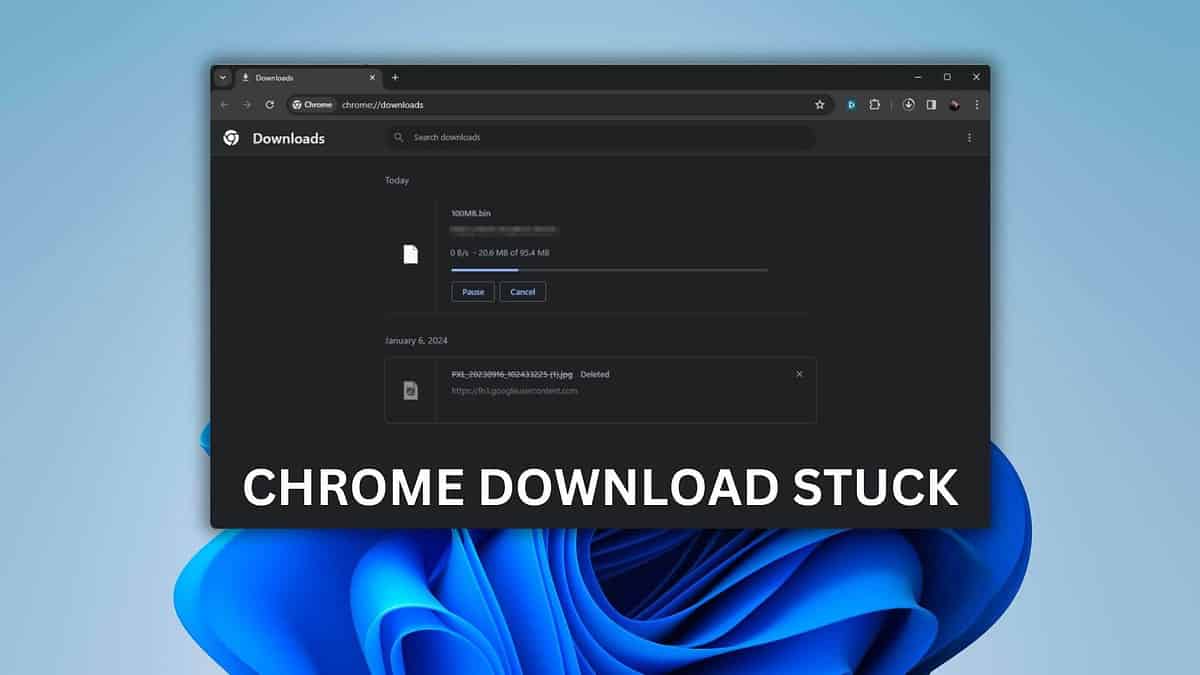Click the Search downloads input field

click(600, 137)
